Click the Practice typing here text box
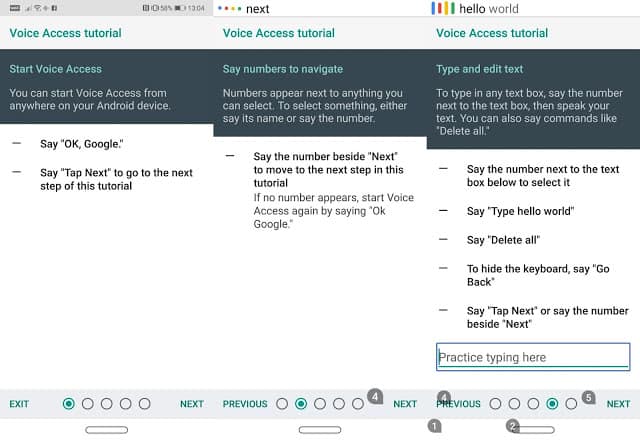This screenshot has height=442, width=640. tap(533, 357)
